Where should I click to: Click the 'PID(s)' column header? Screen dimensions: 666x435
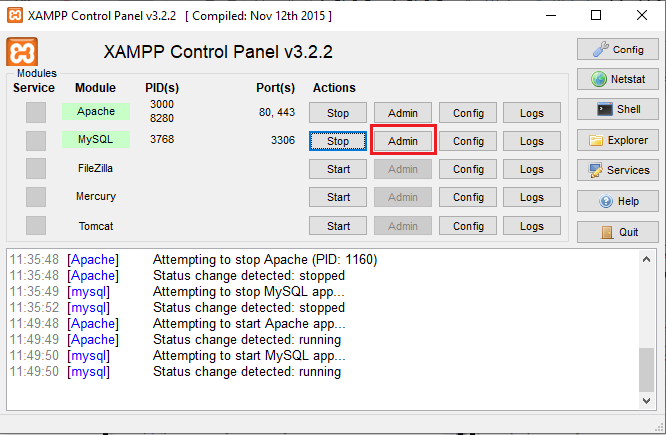click(x=162, y=88)
